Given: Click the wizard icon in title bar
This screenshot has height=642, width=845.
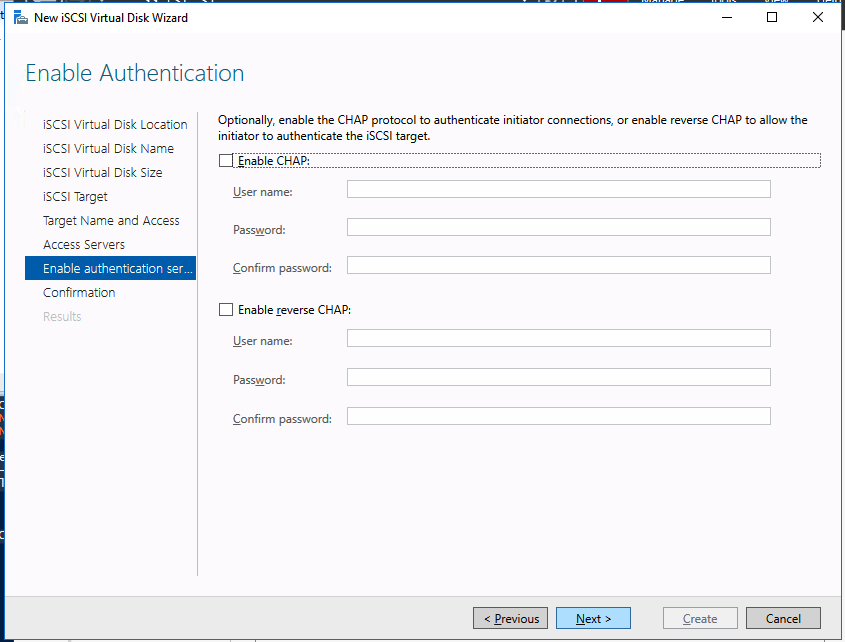Looking at the screenshot, I should pyautogui.click(x=20, y=17).
